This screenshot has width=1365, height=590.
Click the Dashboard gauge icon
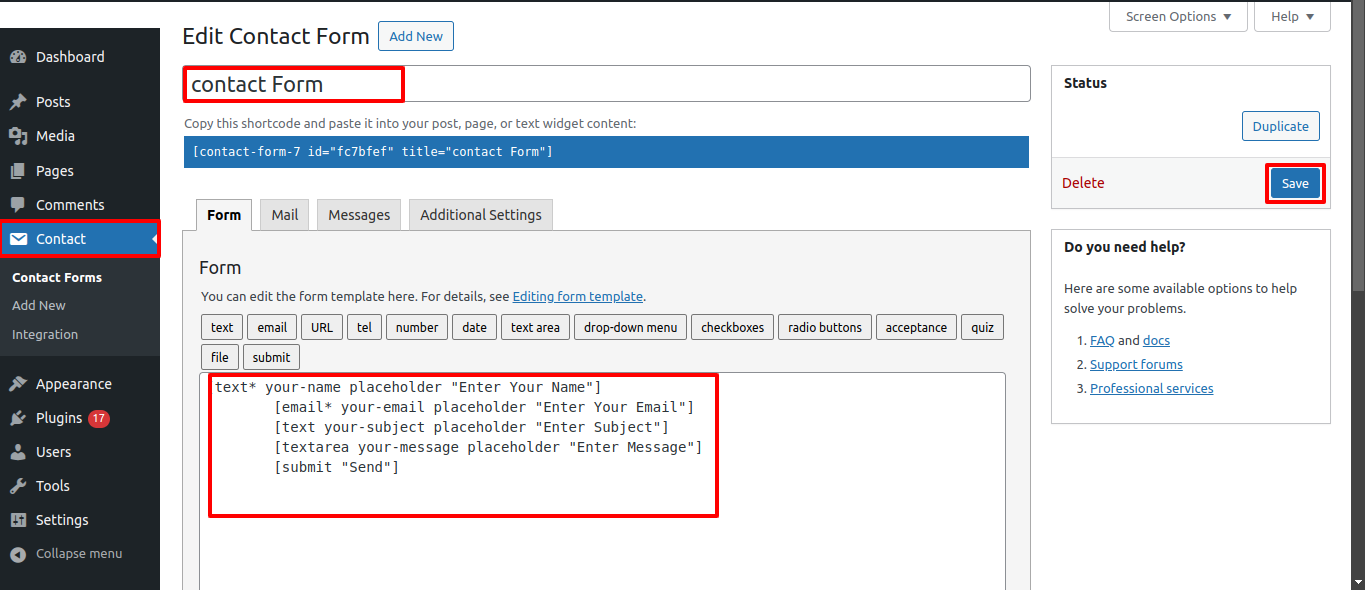(18, 57)
